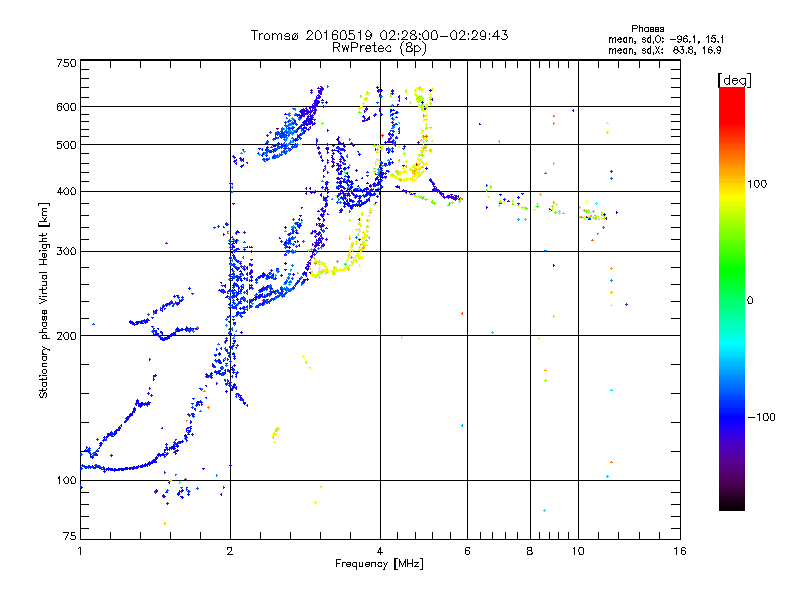Click the y-axis label '400'

(66, 191)
